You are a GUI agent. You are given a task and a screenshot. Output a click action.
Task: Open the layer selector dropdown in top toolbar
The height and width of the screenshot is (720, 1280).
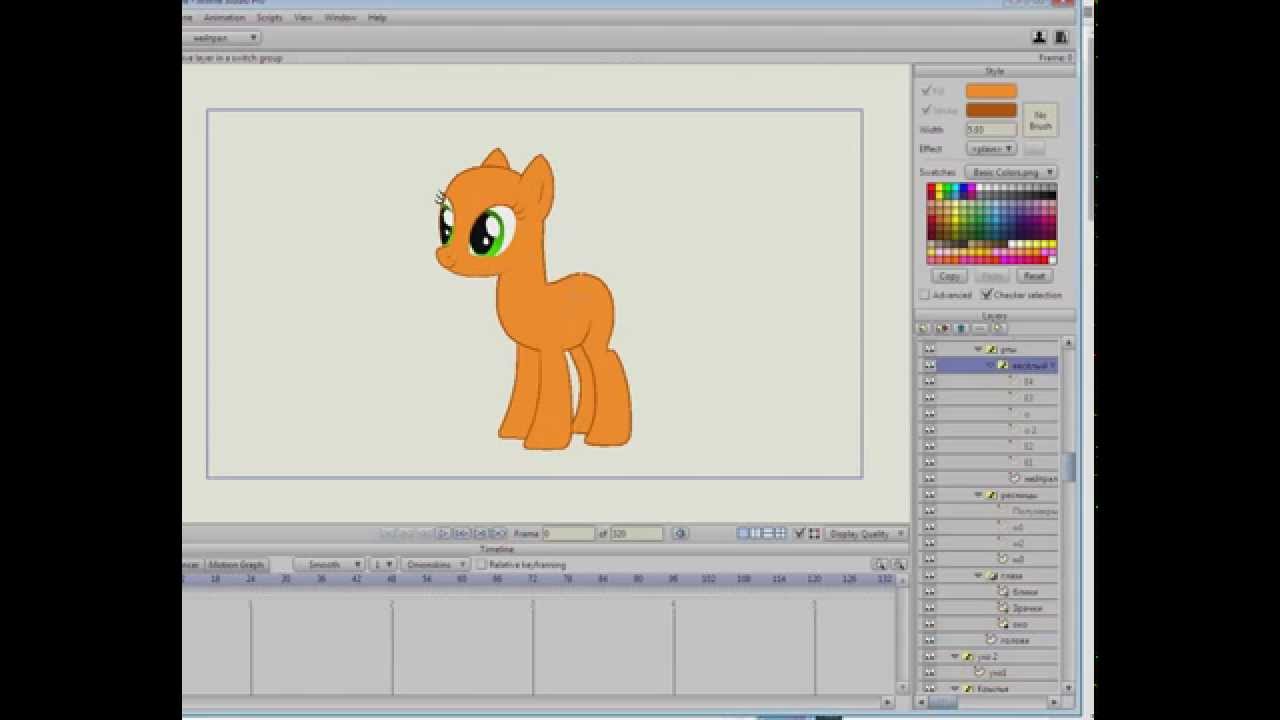(x=222, y=38)
